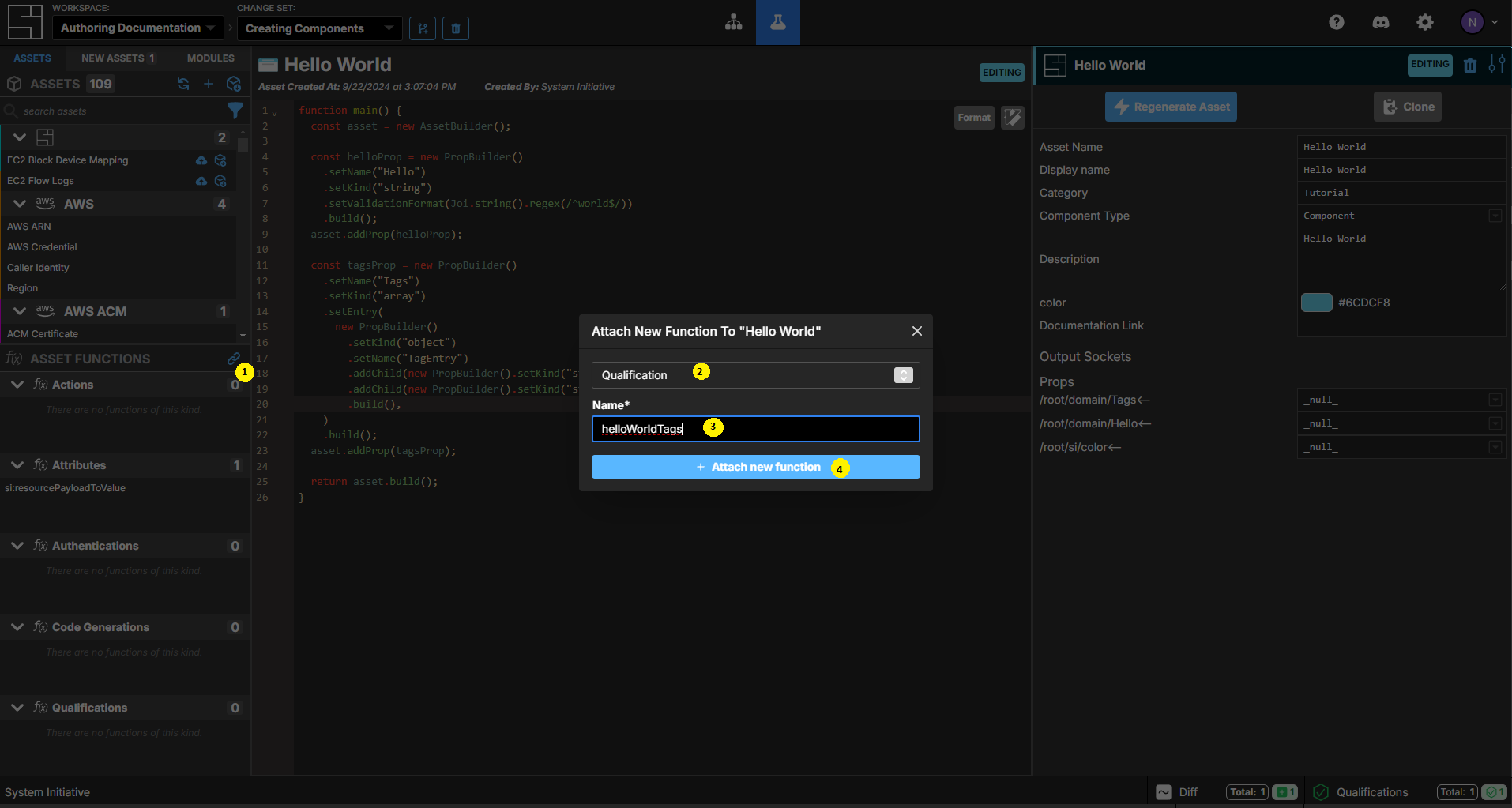The height and width of the screenshot is (808, 1512).
Task: Open the asset filter funnel
Action: point(235,110)
